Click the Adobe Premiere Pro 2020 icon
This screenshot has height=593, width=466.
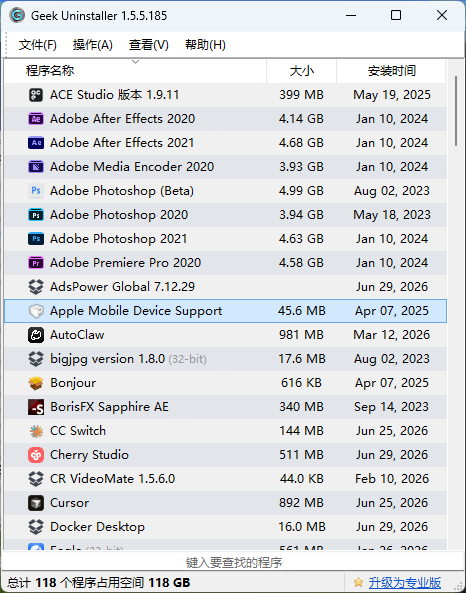click(36, 263)
